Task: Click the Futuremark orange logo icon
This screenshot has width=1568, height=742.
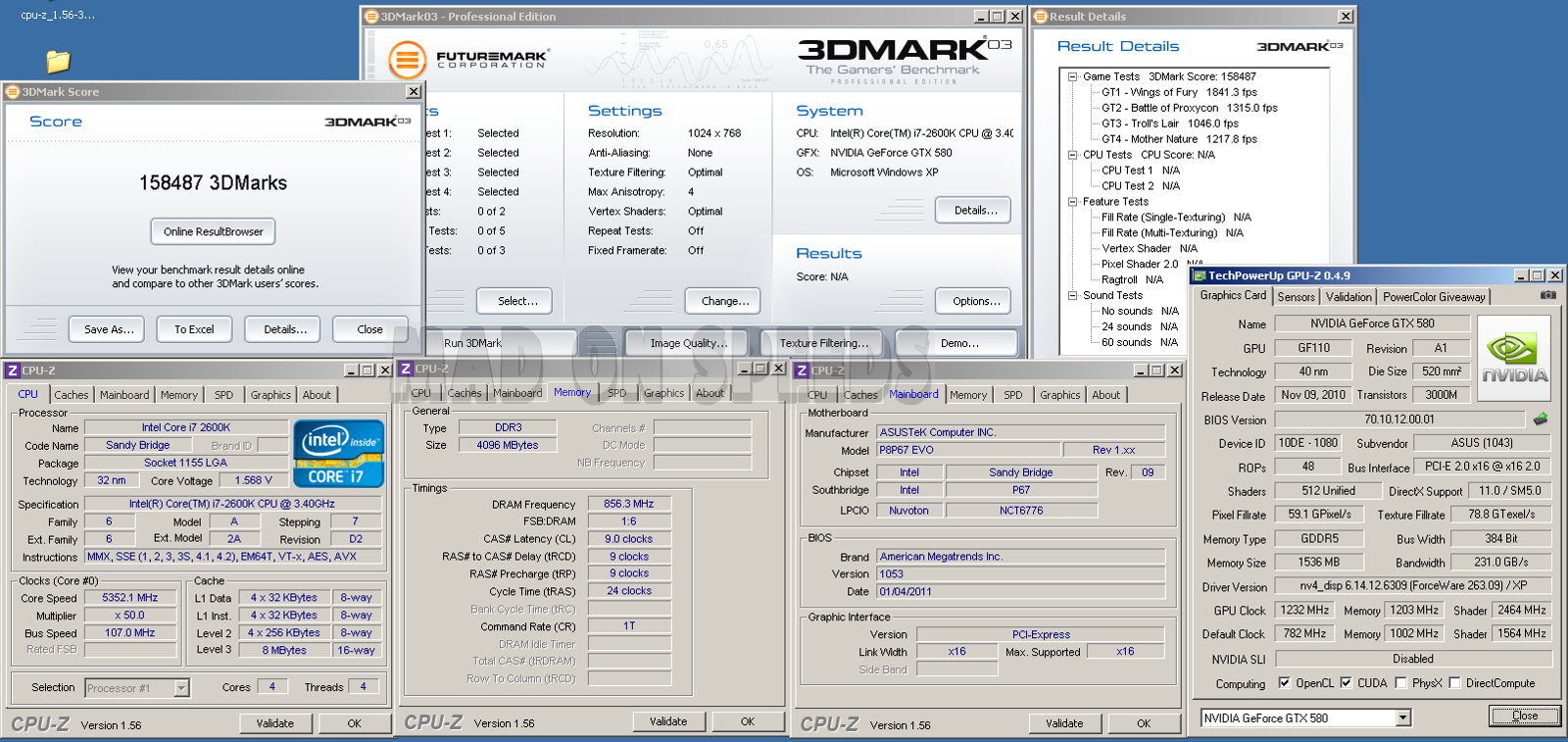Action: point(407,60)
